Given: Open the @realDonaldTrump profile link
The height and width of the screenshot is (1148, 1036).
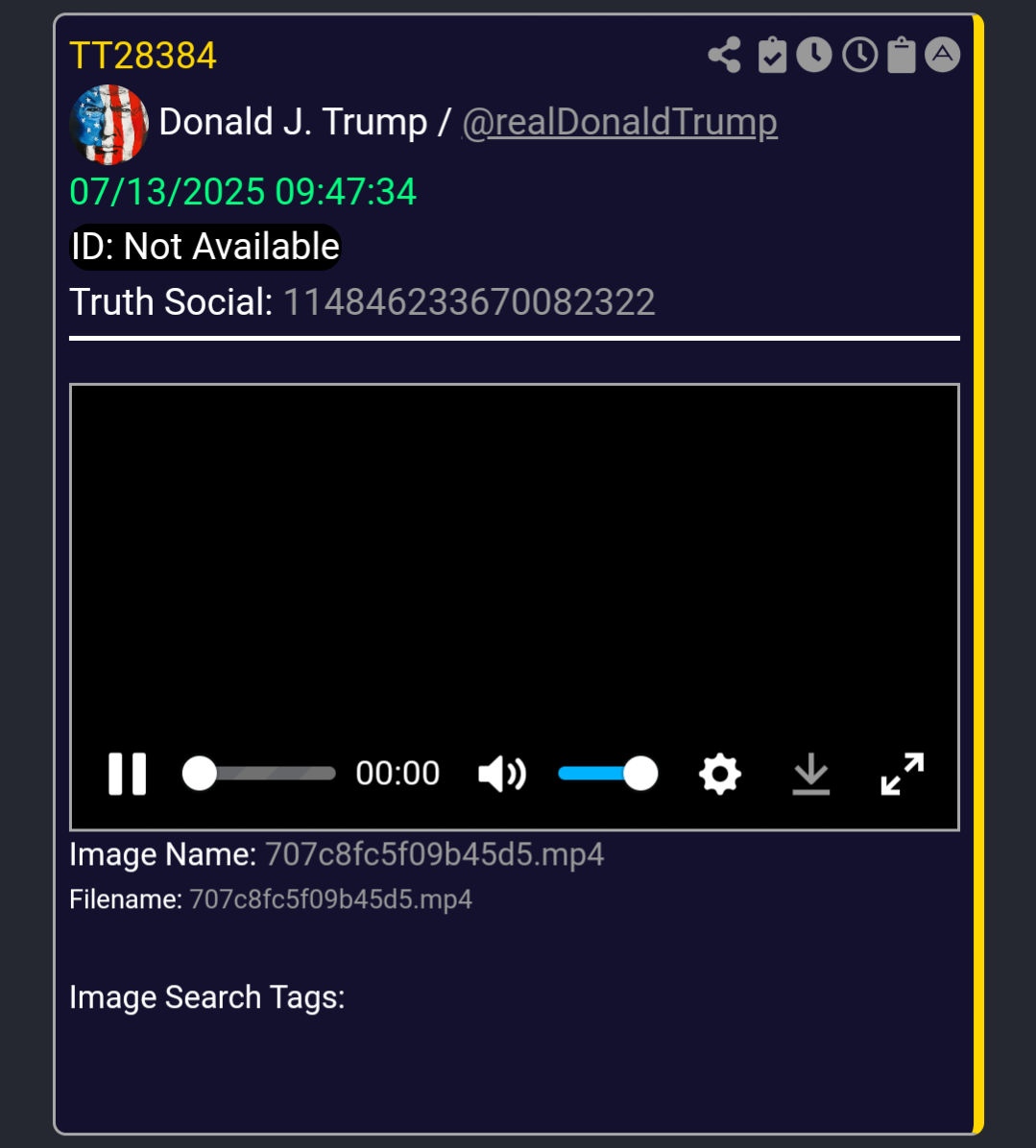Looking at the screenshot, I should (x=619, y=122).
